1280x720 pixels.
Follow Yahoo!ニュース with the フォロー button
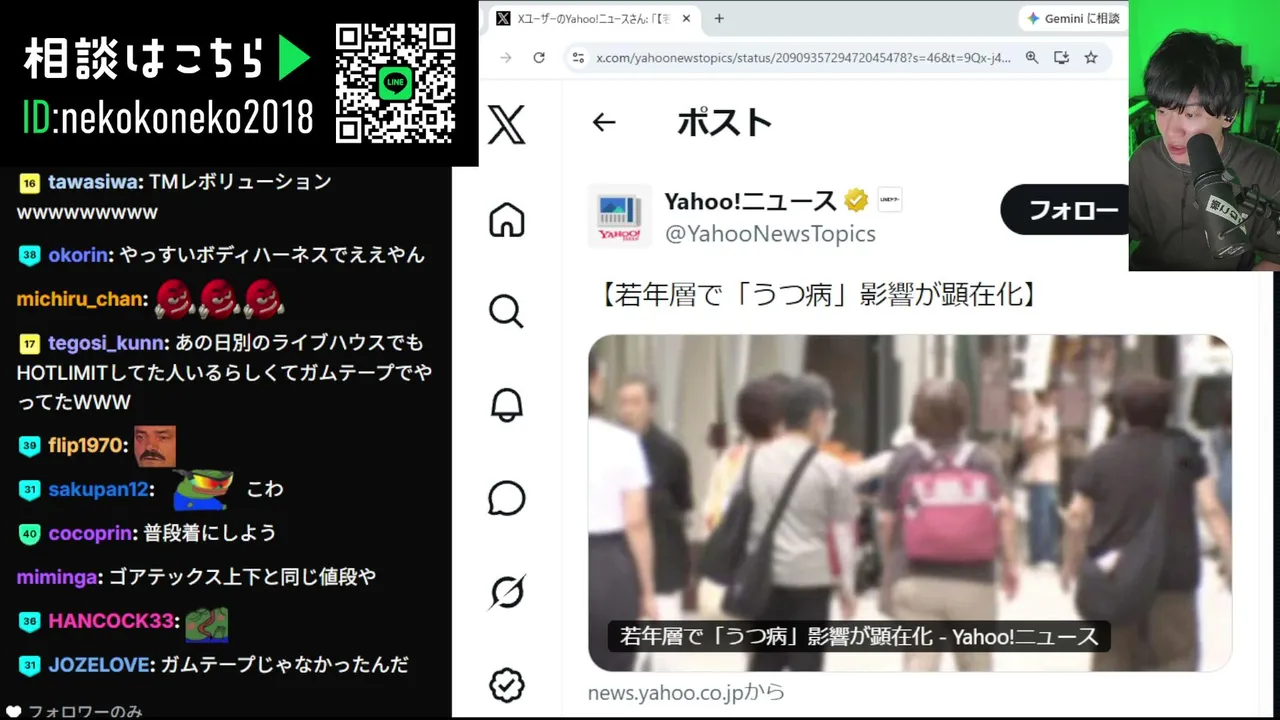coord(1066,210)
